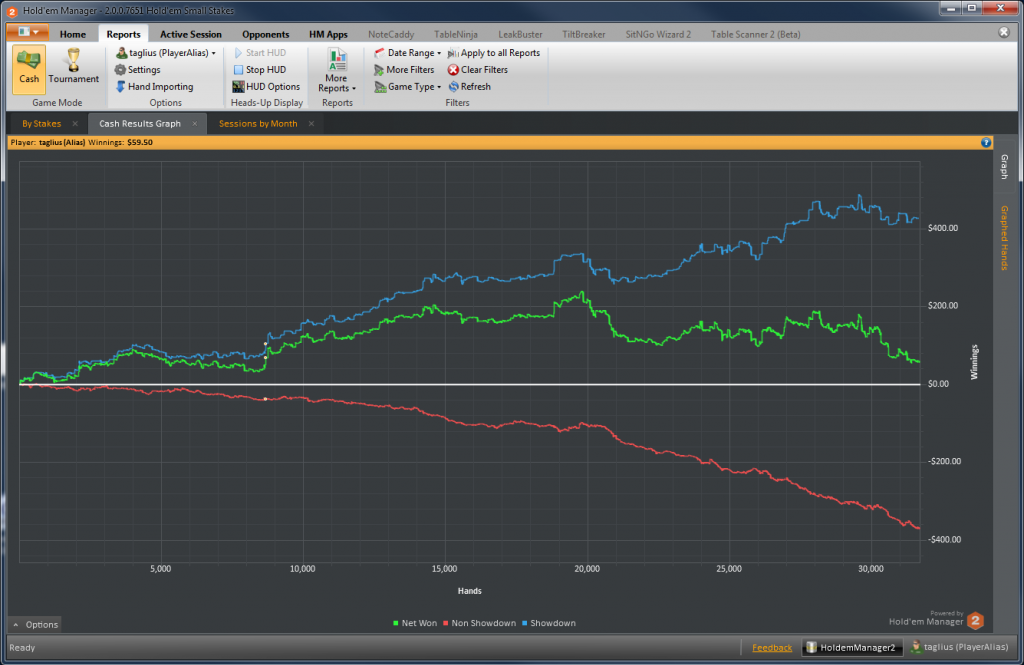Open the LeakBuster tab
This screenshot has height=665, width=1024.
520,34
